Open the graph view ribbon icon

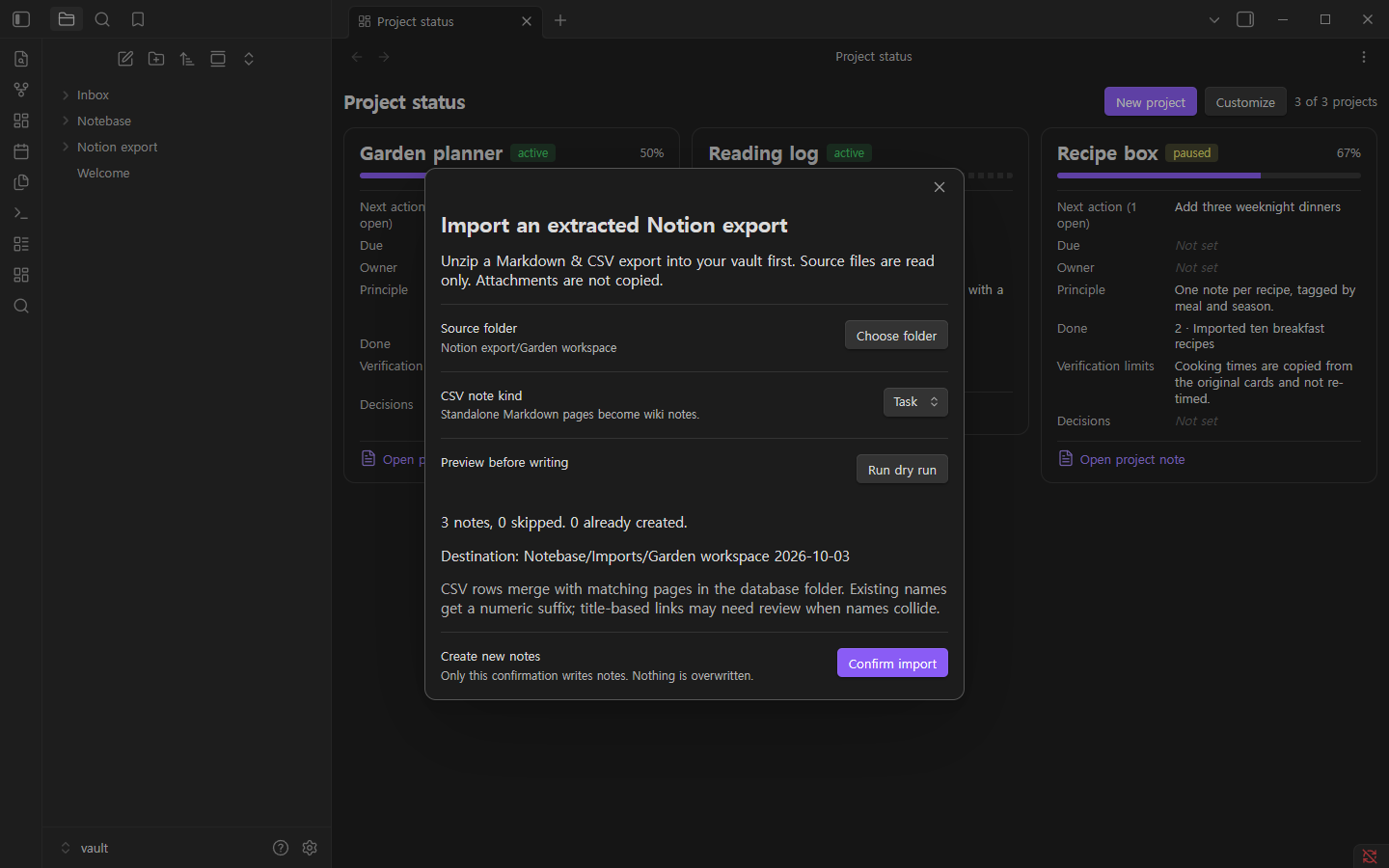[x=21, y=90]
